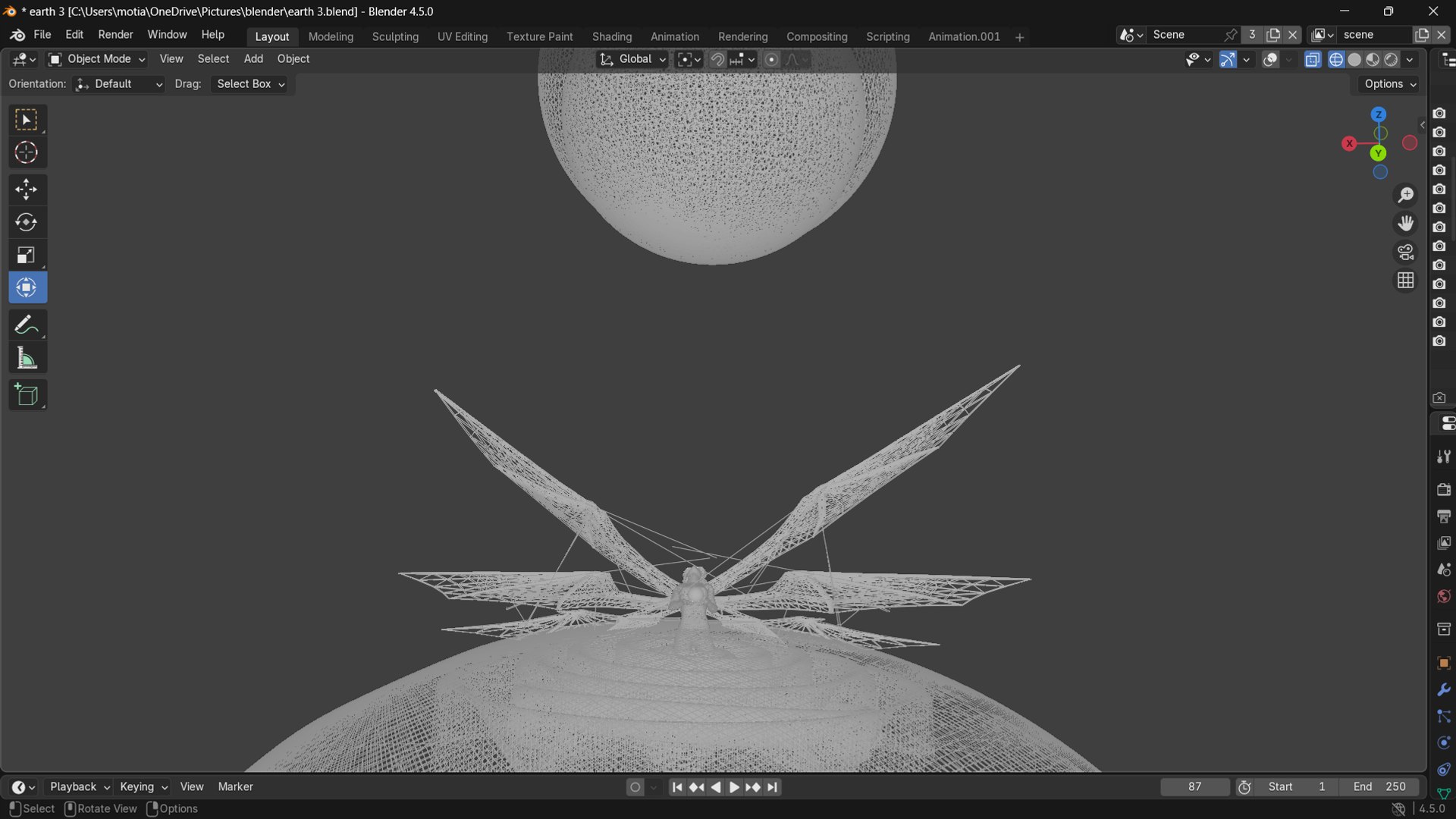Open the Modifiers wrench properties tab
The height and width of the screenshot is (819, 1456).
pos(1444,690)
